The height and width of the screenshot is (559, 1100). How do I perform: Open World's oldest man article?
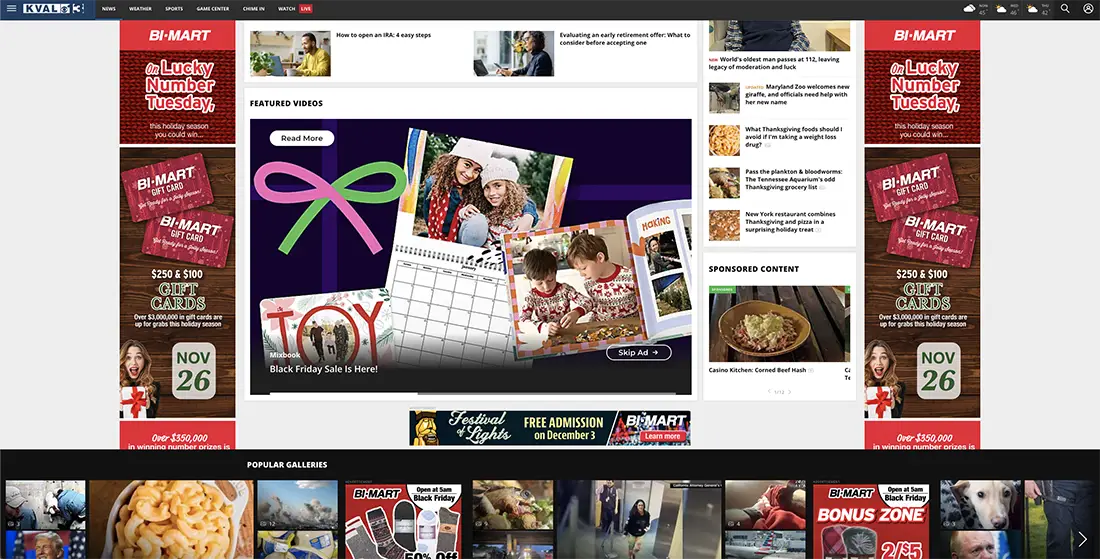click(774, 63)
